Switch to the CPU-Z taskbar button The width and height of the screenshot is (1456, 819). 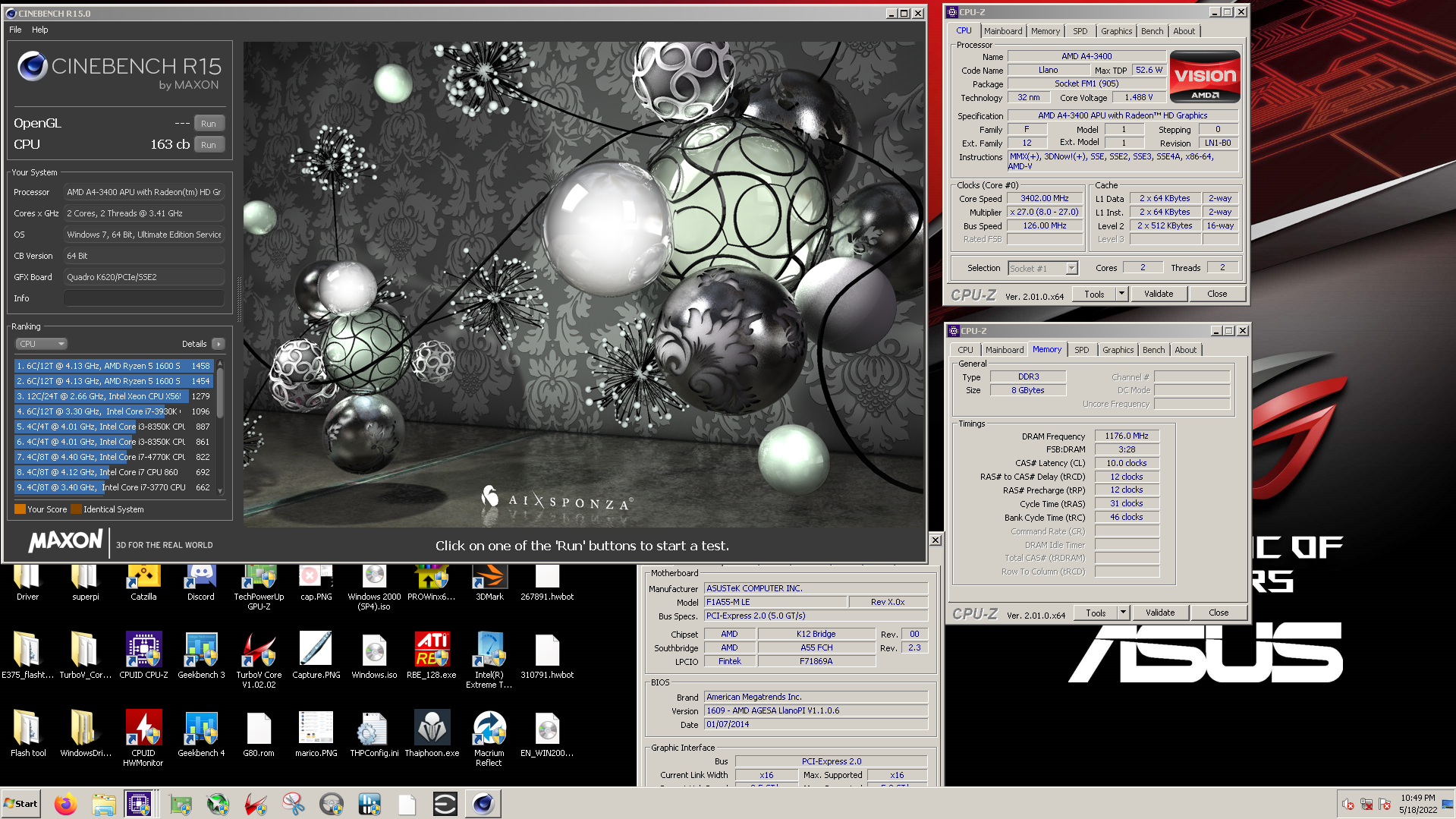click(x=140, y=804)
